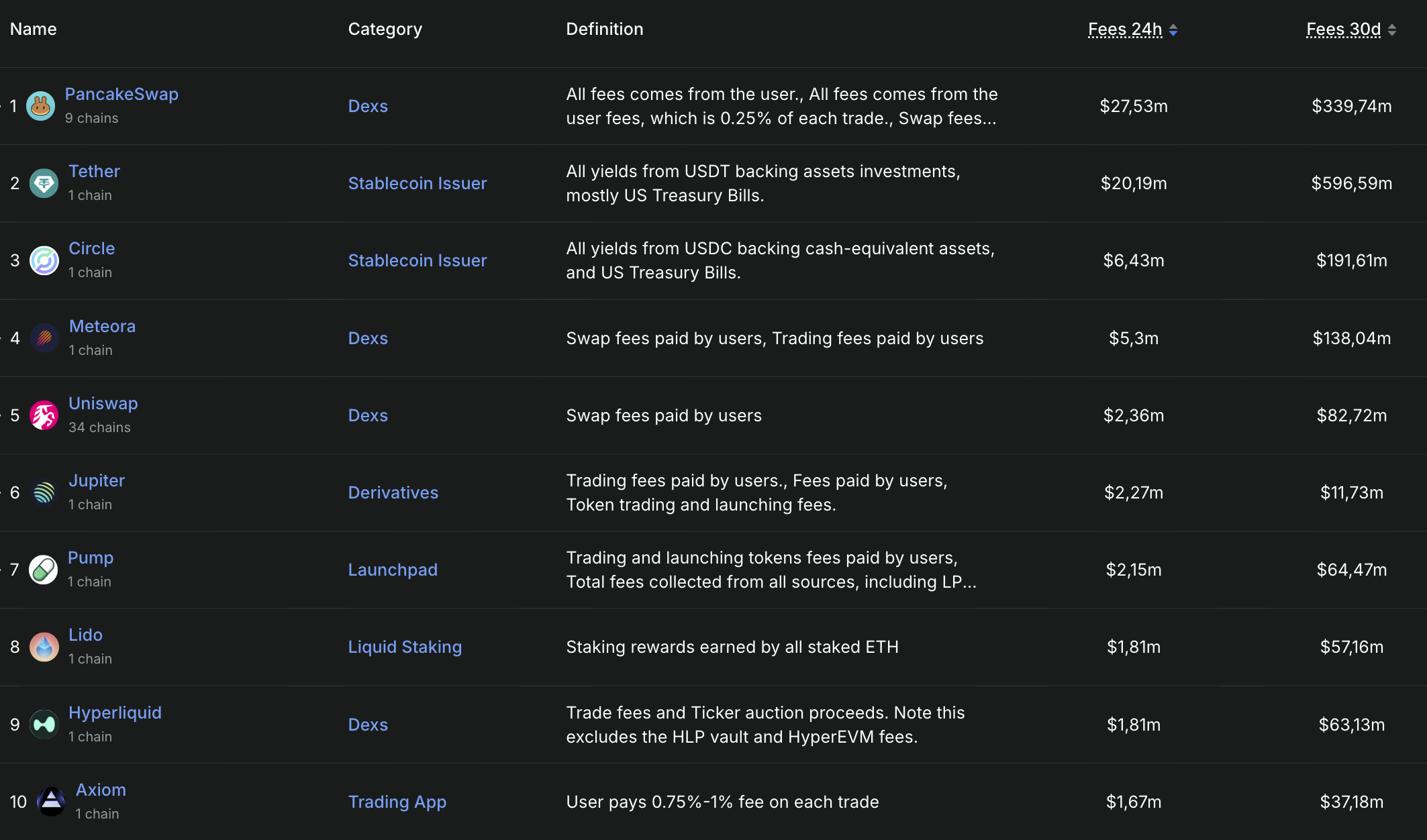Open the Liquid Staking category
This screenshot has width=1427, height=840.
pyautogui.click(x=405, y=647)
